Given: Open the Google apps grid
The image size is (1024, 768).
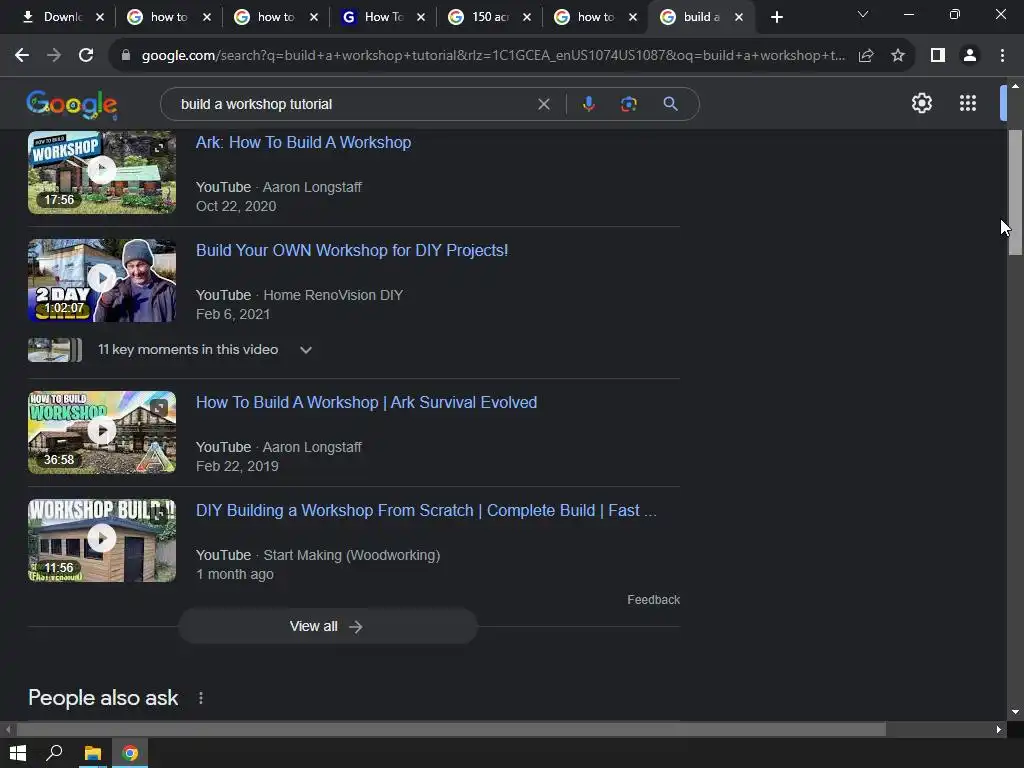Looking at the screenshot, I should [x=968, y=103].
